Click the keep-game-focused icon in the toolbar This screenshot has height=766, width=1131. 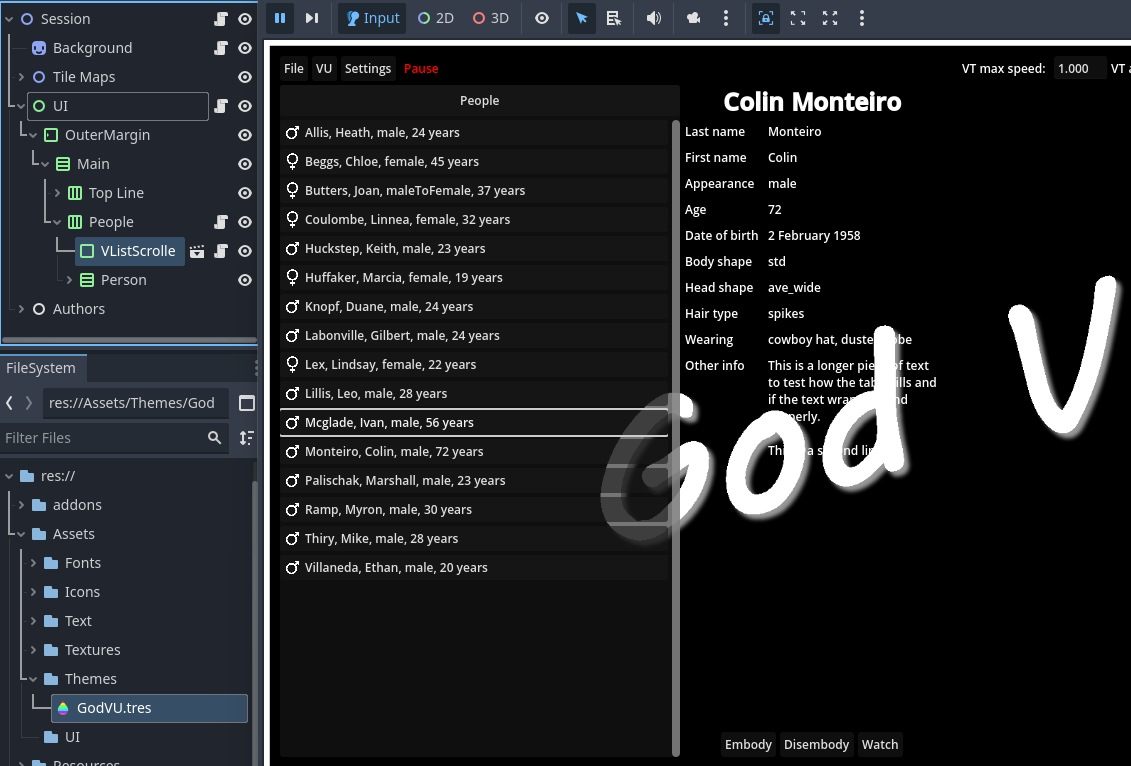click(x=765, y=18)
